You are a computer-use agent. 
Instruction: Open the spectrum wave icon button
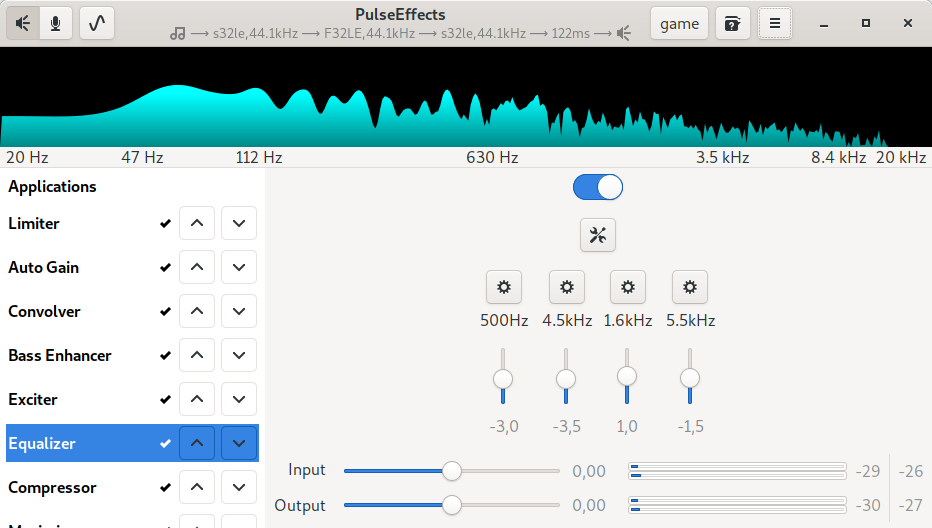97,23
